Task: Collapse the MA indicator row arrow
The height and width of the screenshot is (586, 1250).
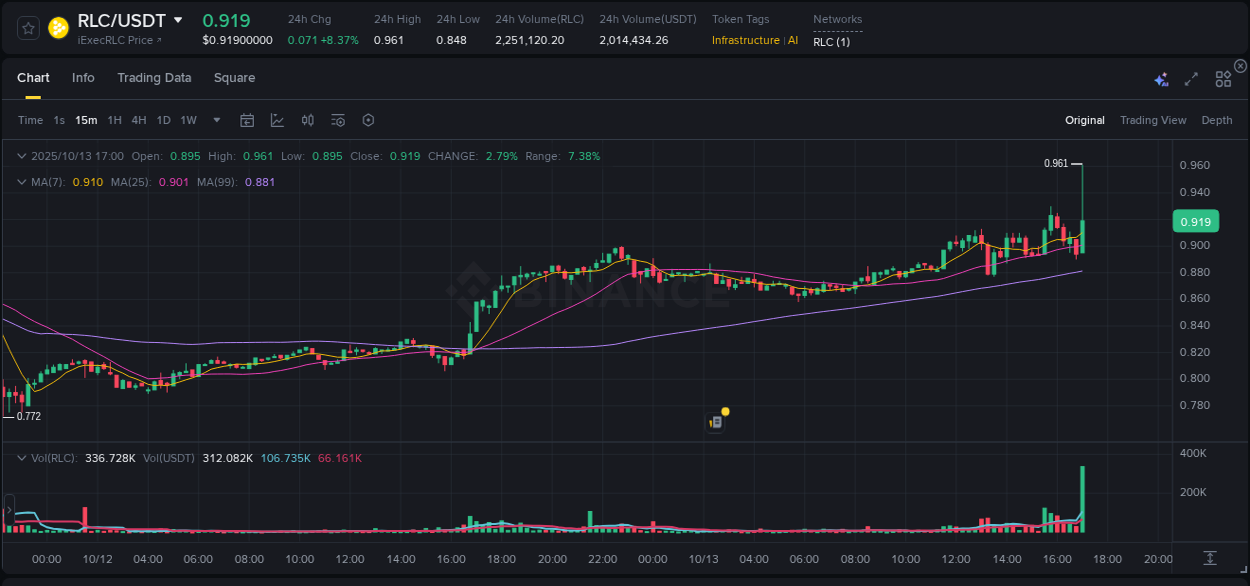Action: pyautogui.click(x=20, y=182)
